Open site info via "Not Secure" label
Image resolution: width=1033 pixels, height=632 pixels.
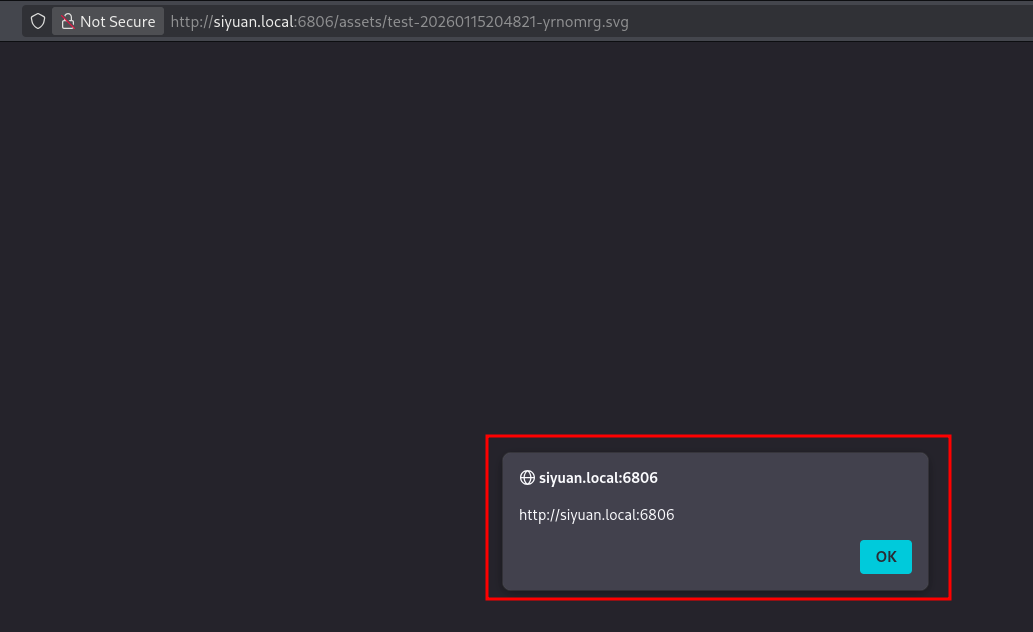117,21
